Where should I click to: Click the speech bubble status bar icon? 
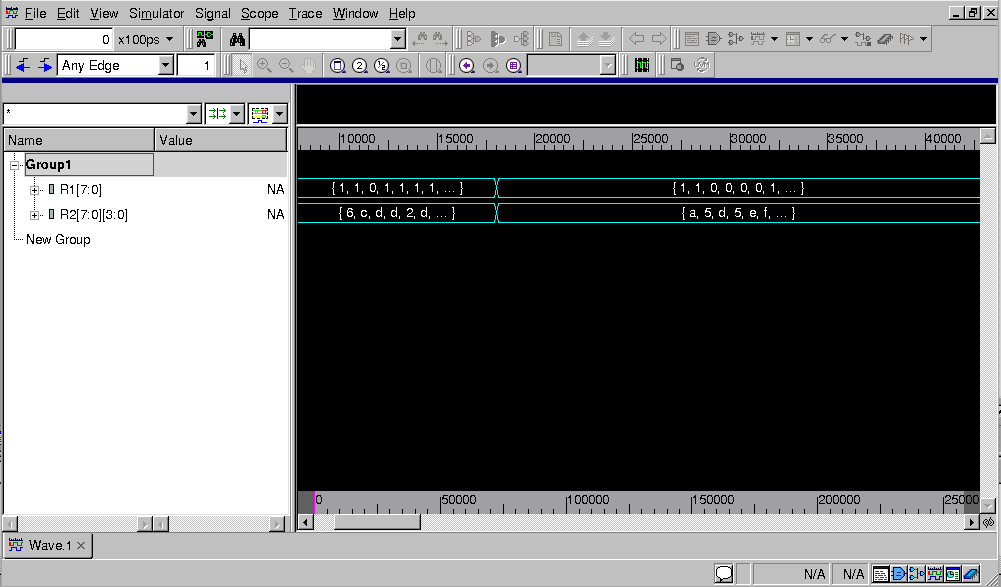[x=723, y=574]
